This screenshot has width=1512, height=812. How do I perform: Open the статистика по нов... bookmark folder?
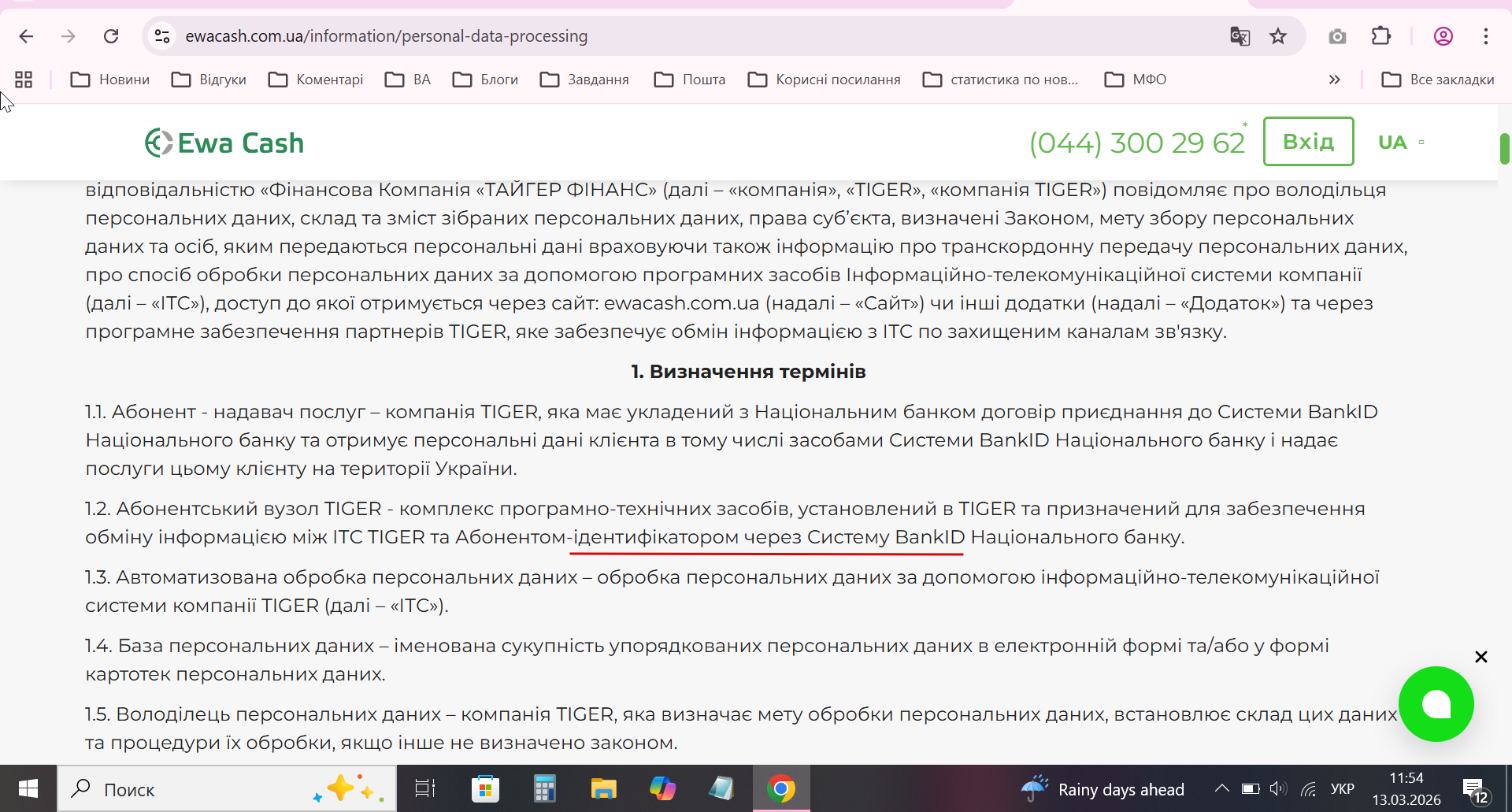[1000, 80]
